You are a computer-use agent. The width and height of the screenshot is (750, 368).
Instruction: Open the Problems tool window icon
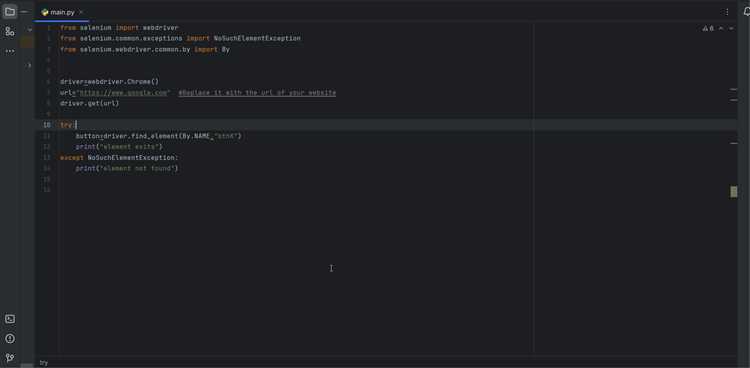pyautogui.click(x=10, y=339)
